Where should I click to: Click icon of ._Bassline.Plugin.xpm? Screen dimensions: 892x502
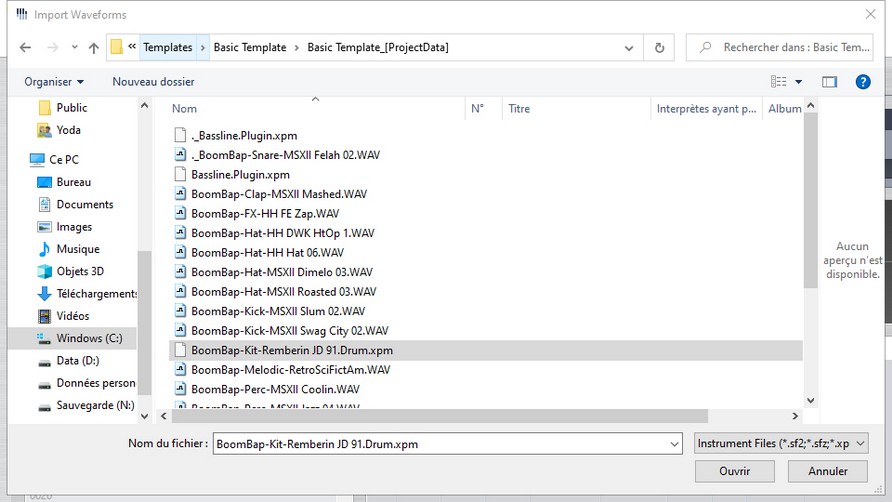coord(180,135)
